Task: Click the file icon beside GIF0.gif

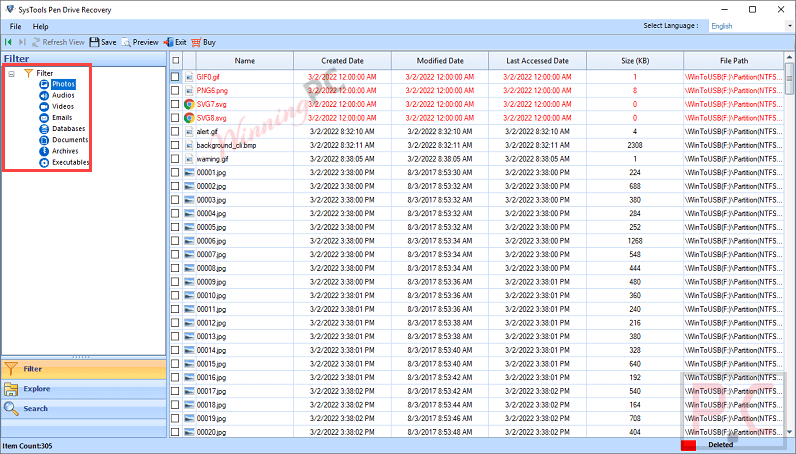Action: [x=189, y=77]
